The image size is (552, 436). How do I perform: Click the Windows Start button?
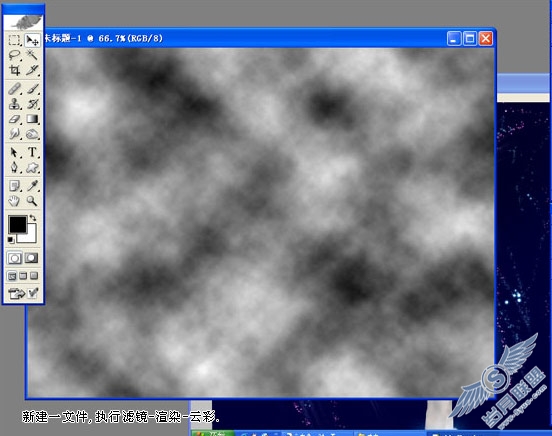pos(212,433)
